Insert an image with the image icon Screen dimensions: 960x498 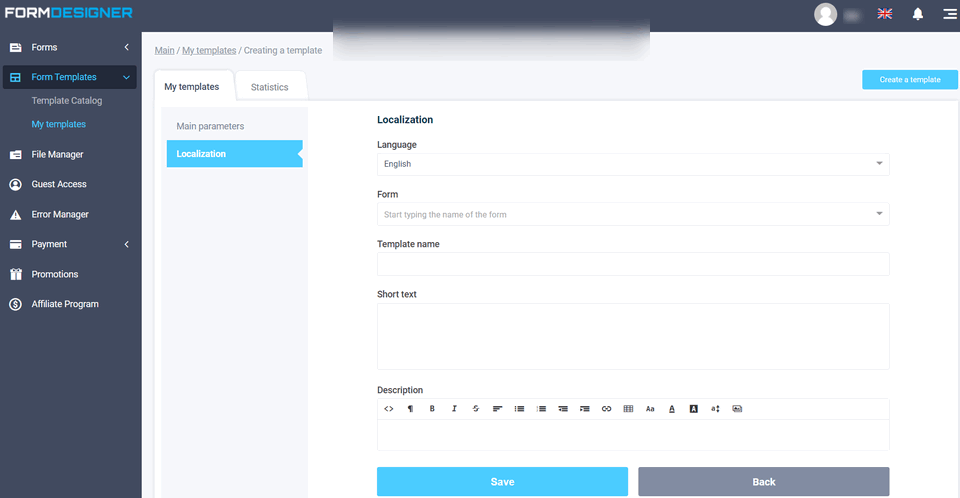[x=737, y=409]
